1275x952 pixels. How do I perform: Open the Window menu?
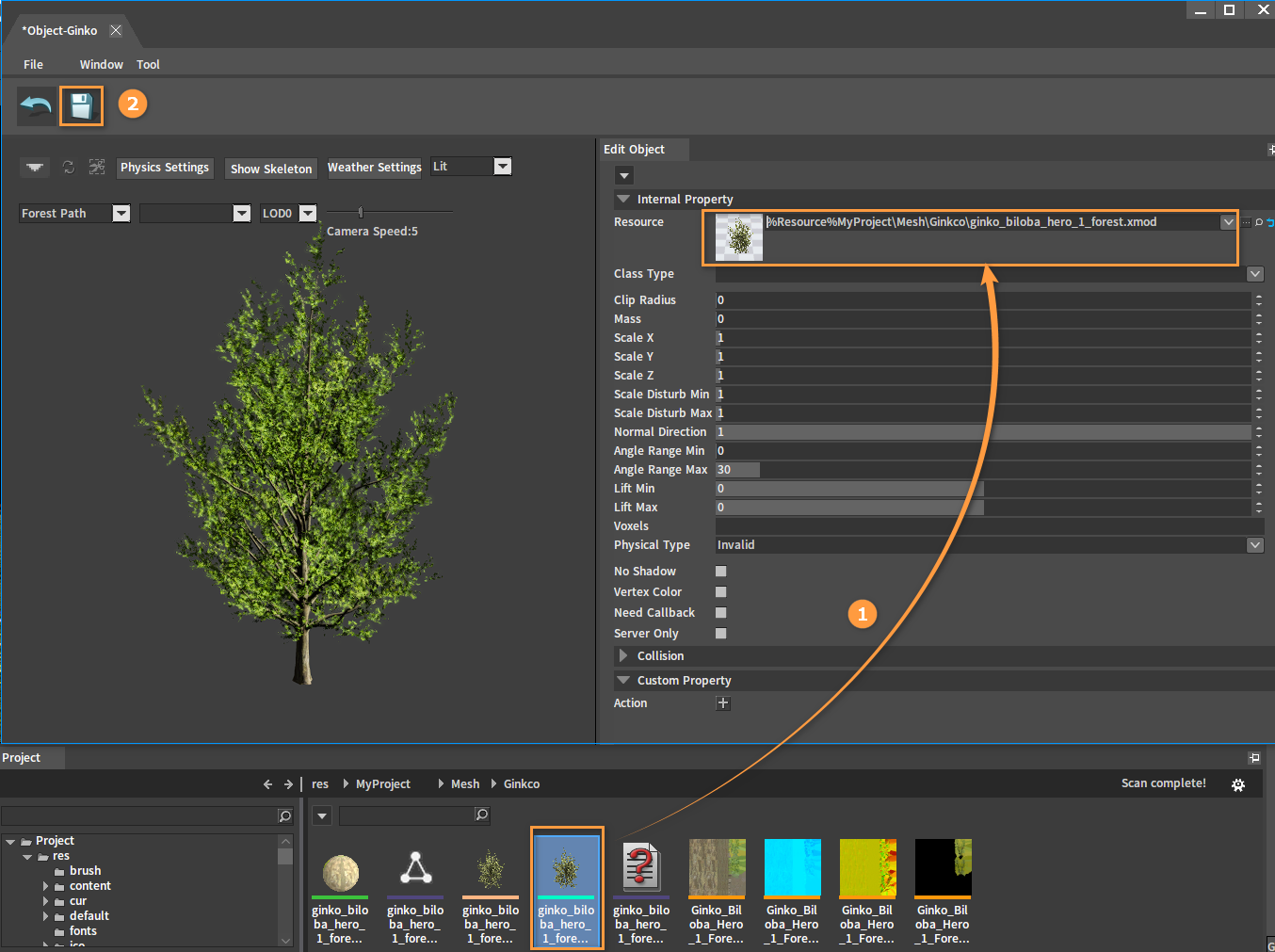pos(101,65)
